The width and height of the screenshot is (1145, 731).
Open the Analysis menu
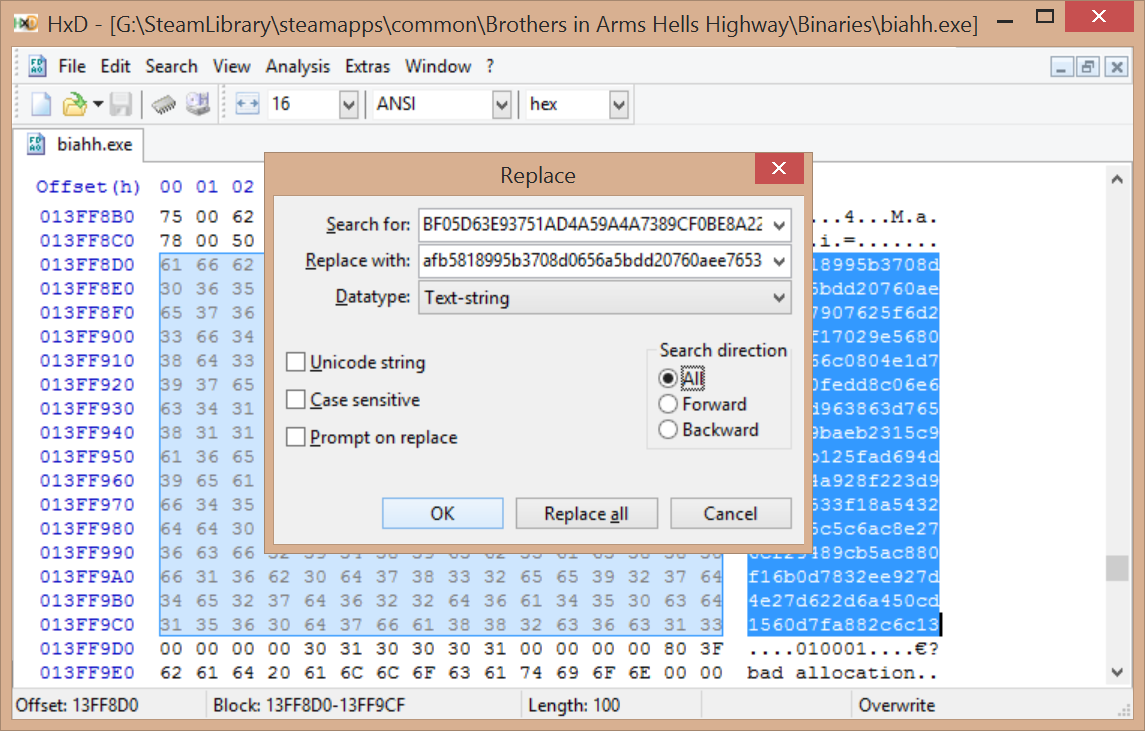point(298,66)
